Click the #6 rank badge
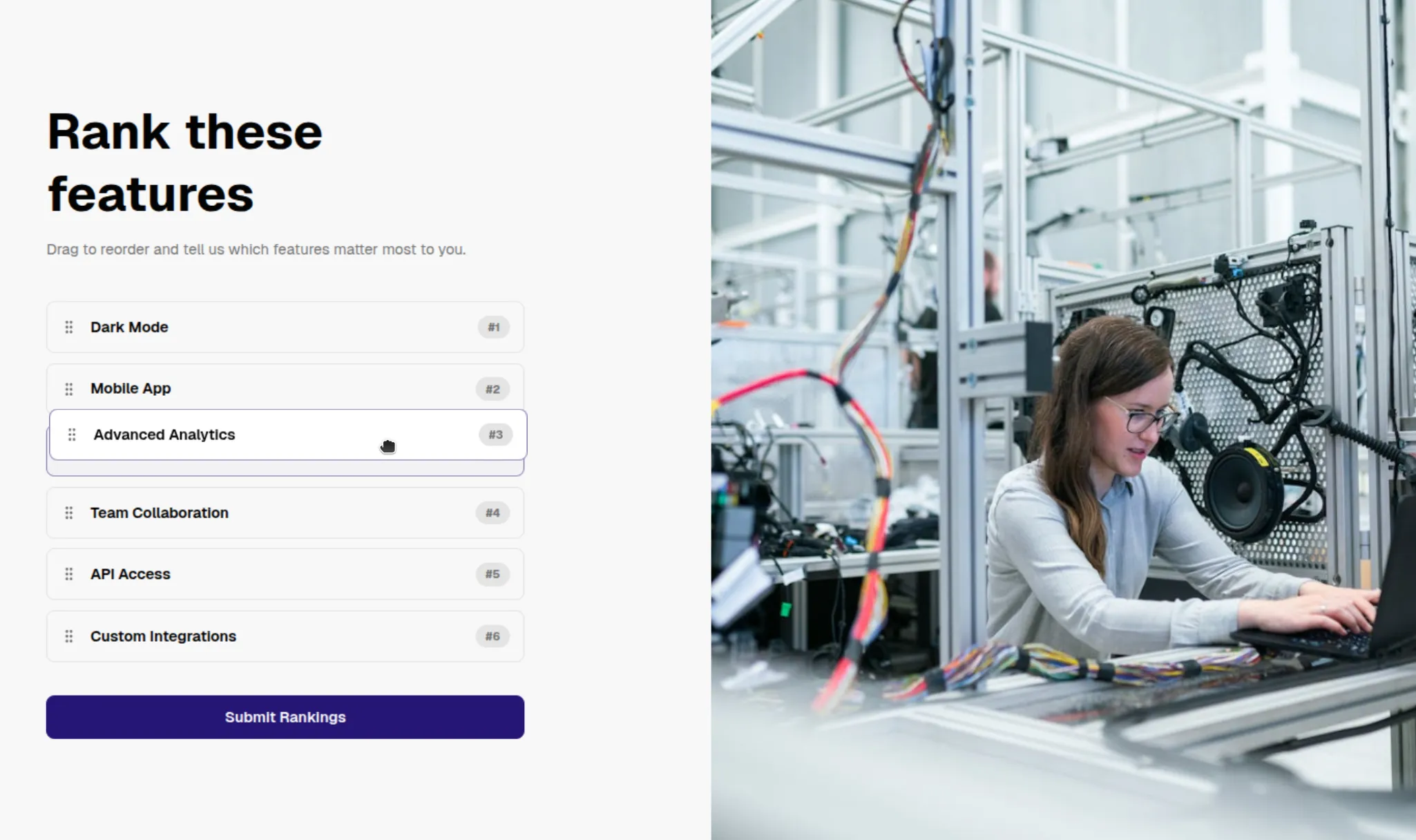1416x840 pixels. (x=492, y=636)
